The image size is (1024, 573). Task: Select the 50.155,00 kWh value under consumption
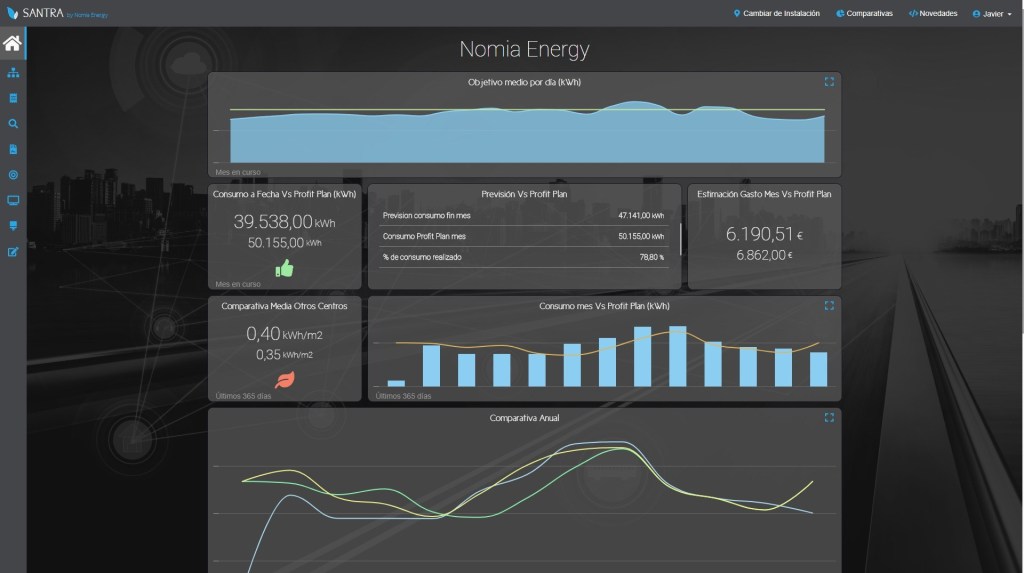click(x=284, y=242)
